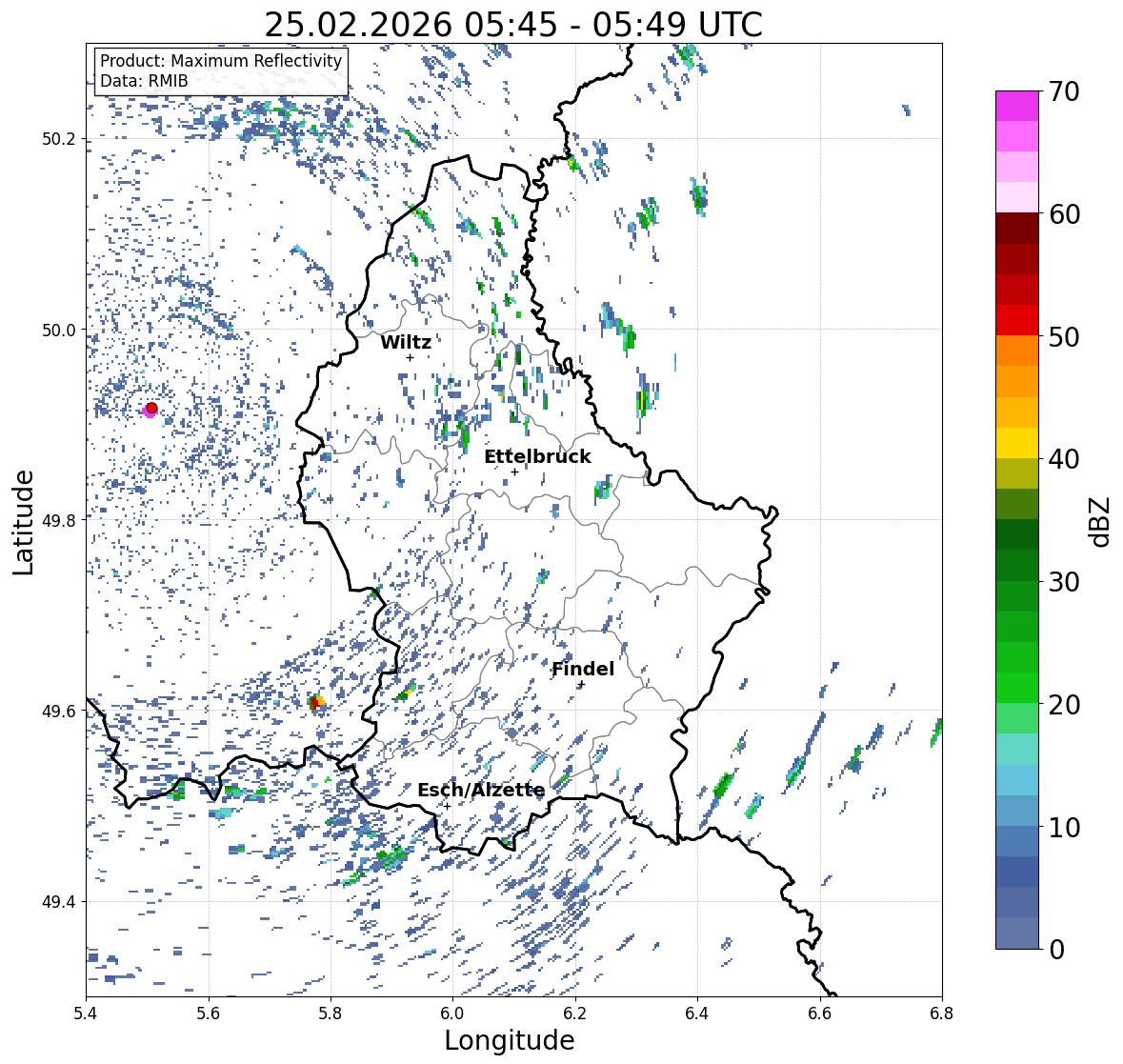
Task: Click the 'Longitude' axis label
Action: (x=510, y=1040)
